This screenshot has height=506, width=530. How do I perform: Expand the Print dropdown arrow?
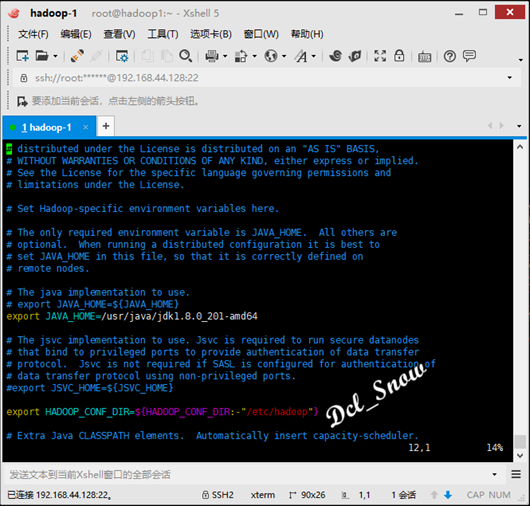pyautogui.click(x=225, y=56)
